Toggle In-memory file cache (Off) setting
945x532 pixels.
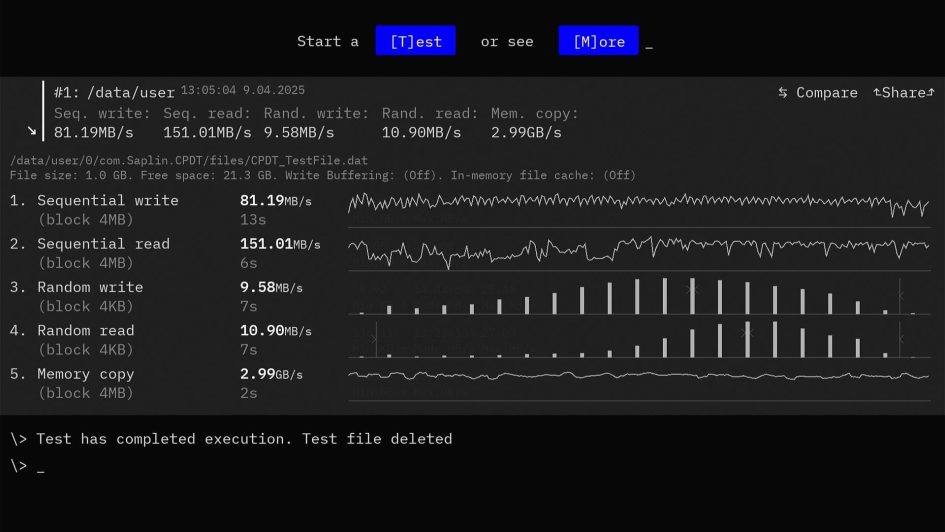pos(542,175)
